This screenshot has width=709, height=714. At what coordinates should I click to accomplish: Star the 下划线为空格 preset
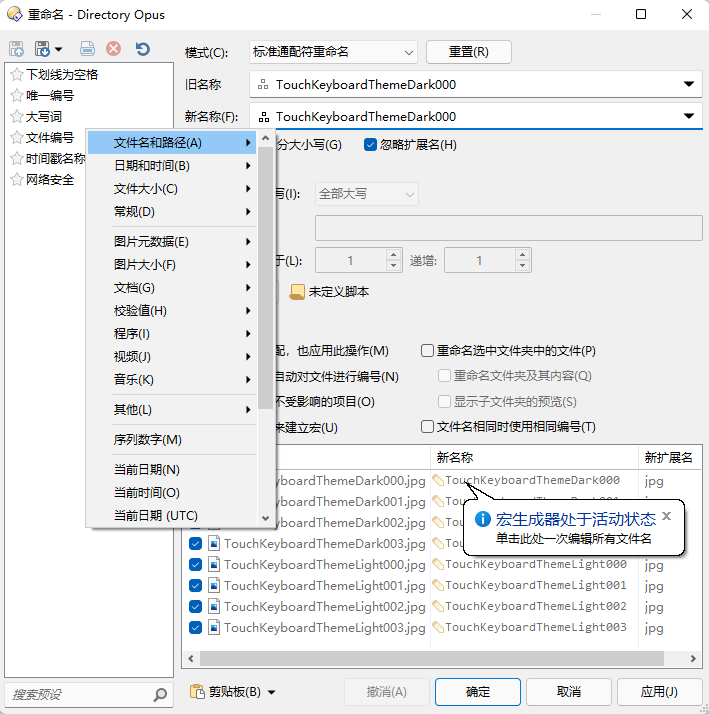tap(17, 74)
